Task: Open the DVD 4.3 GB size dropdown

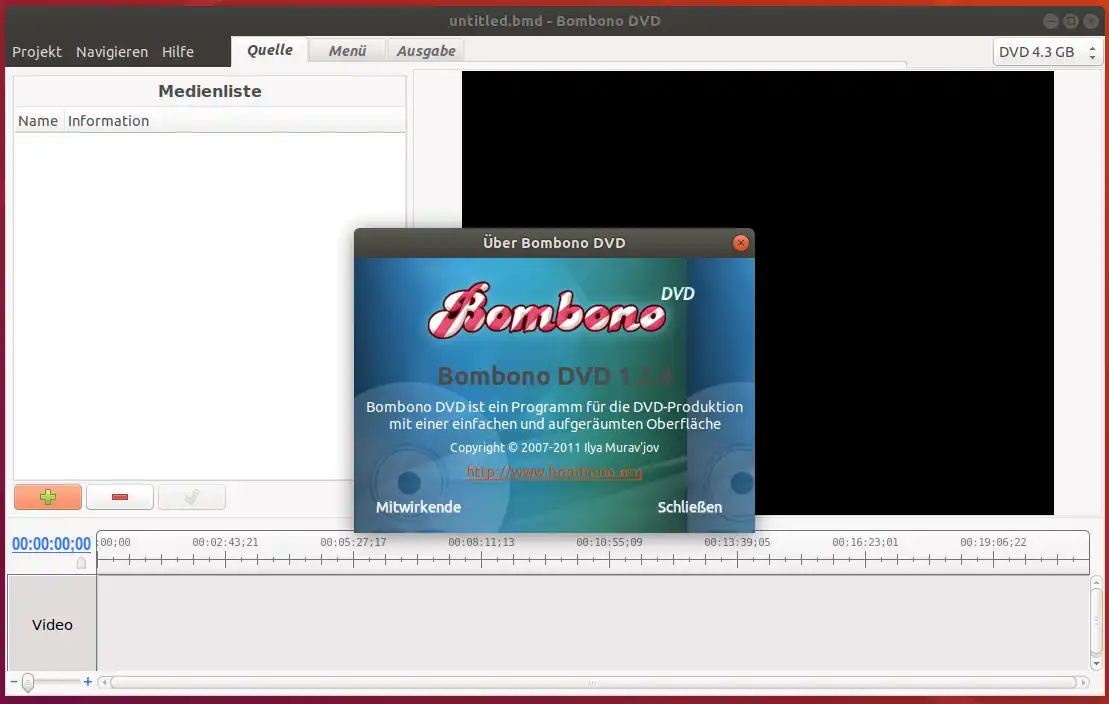Action: click(1047, 52)
